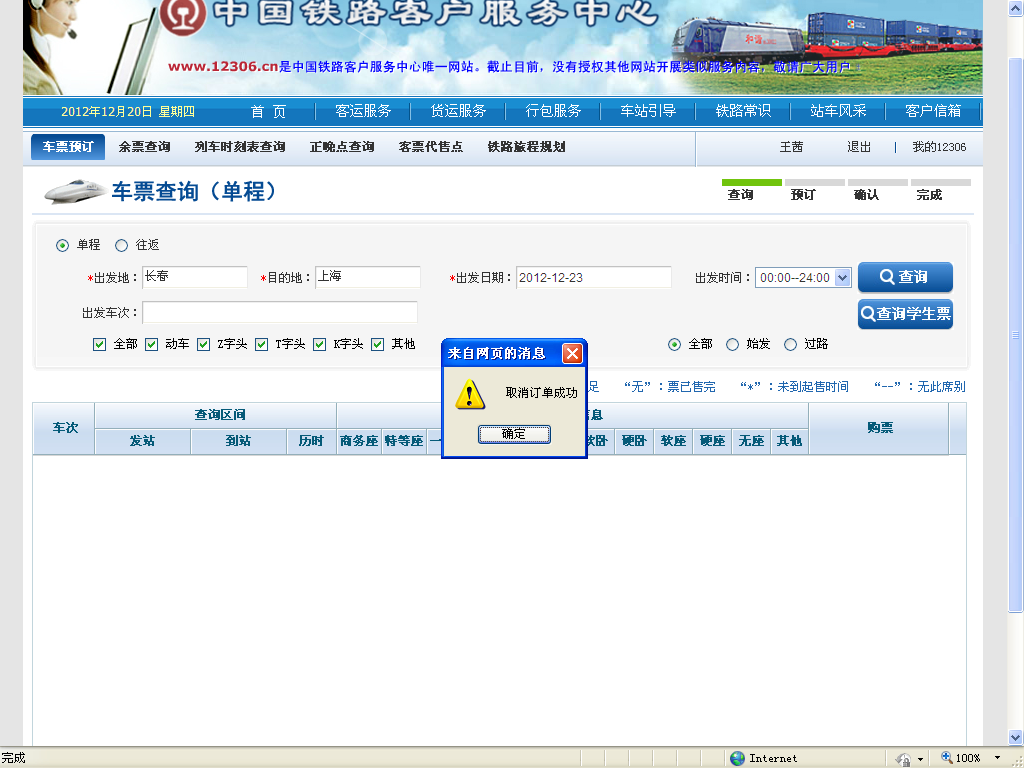Open the 车站引导 menu

[x=648, y=112]
